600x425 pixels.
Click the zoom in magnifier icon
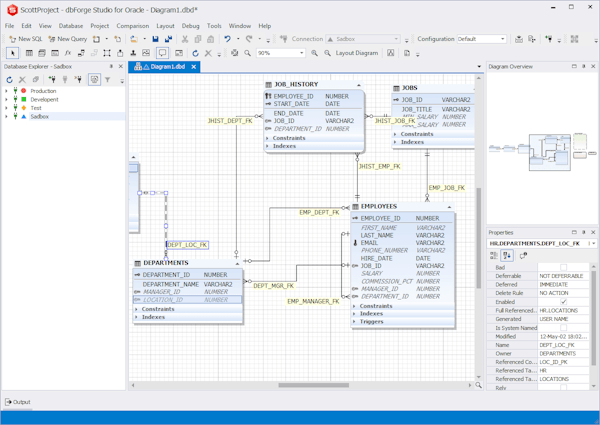pyautogui.click(x=315, y=53)
